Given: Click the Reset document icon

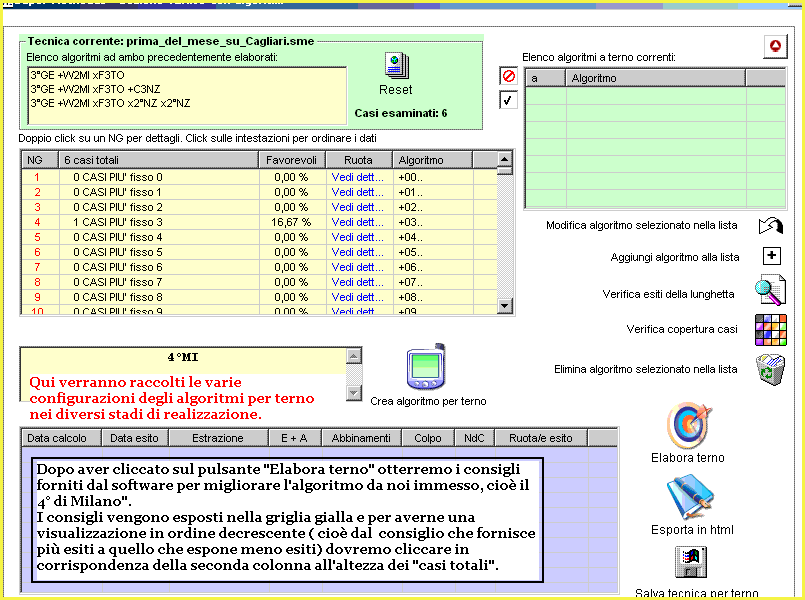Looking at the screenshot, I should pos(396,66).
